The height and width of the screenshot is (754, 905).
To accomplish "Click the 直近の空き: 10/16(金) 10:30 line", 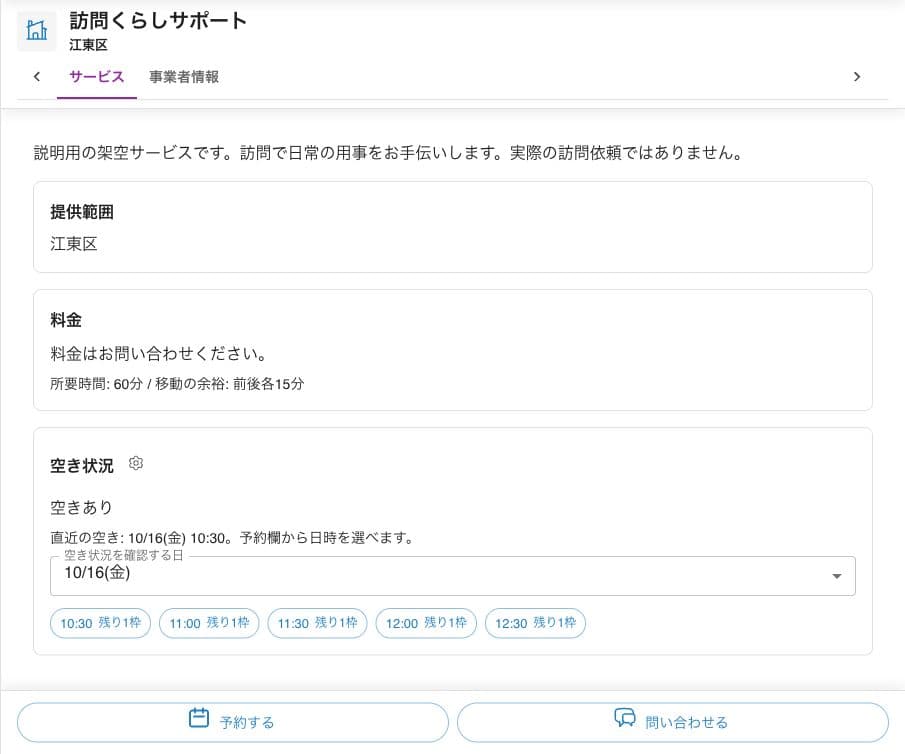I will pyautogui.click(x=232, y=538).
